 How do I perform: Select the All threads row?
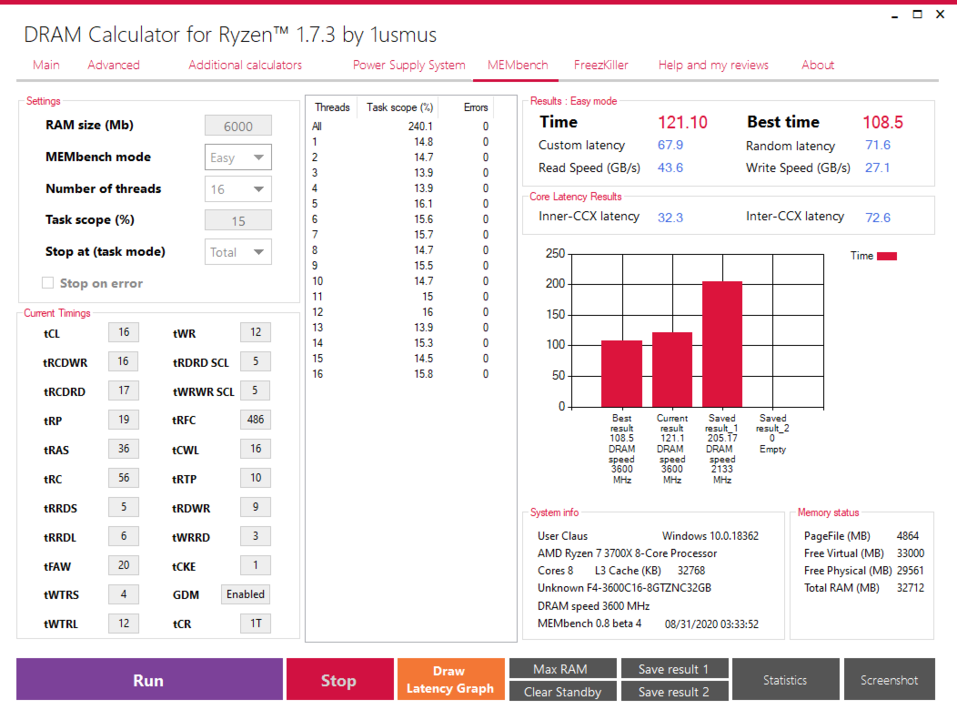click(401, 126)
